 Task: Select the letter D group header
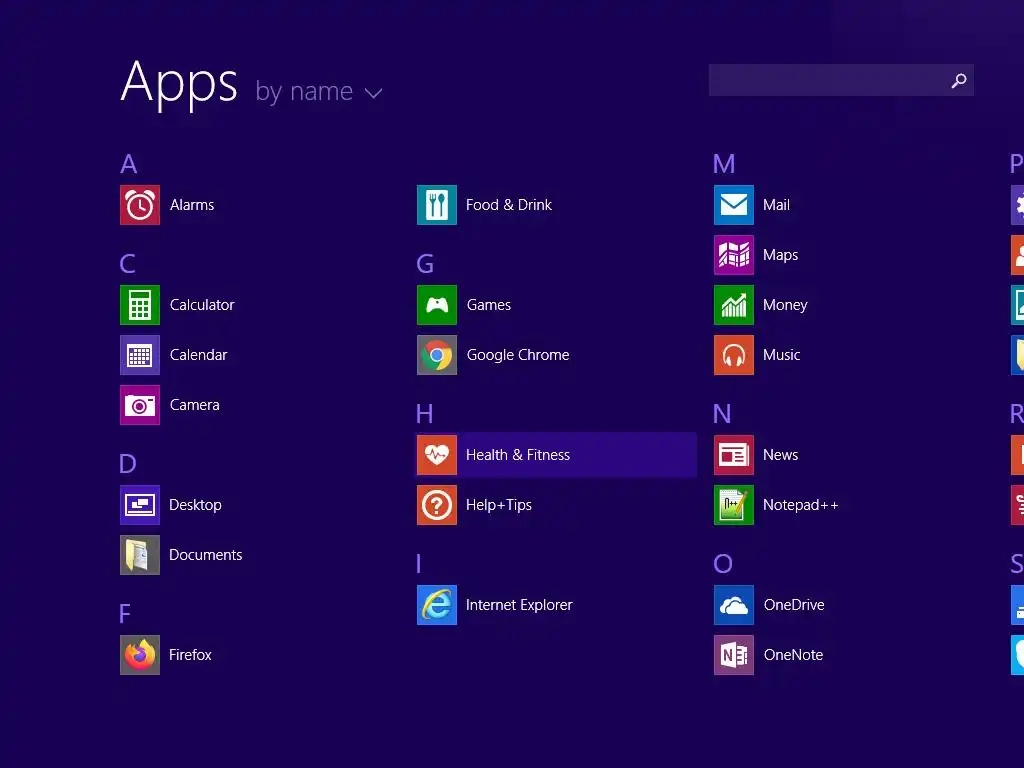128,464
